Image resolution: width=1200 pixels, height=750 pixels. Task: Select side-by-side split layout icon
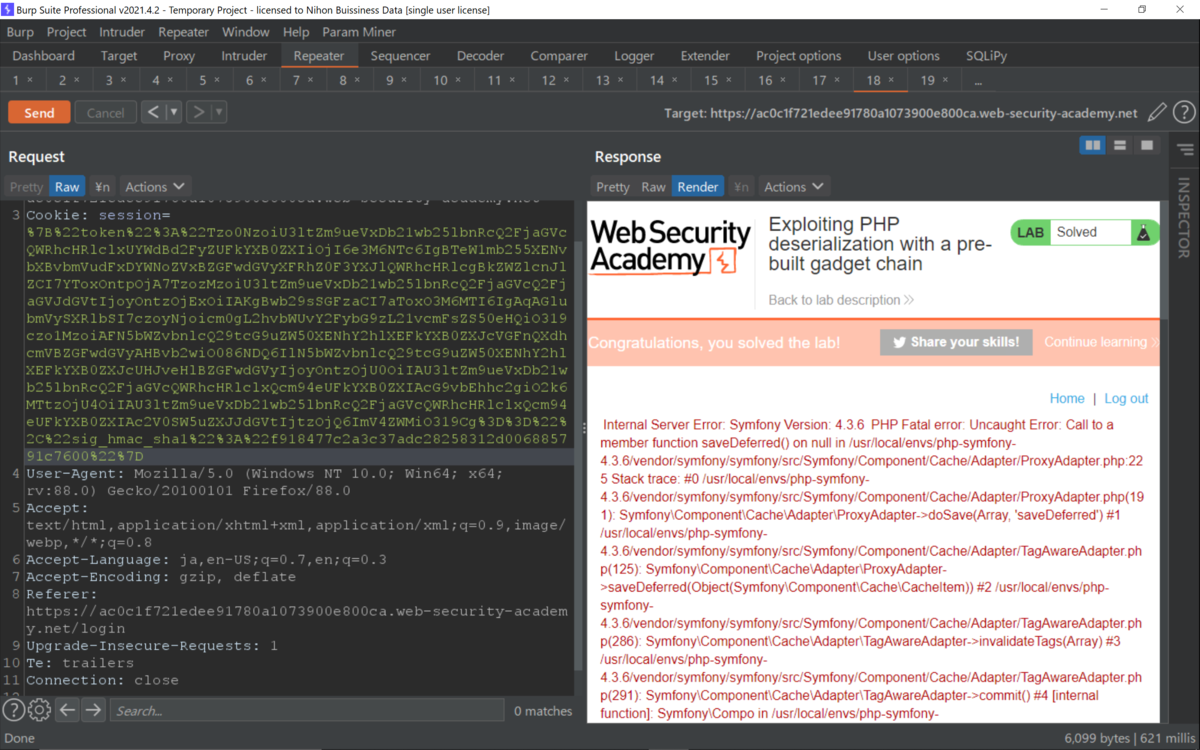pos(1093,146)
